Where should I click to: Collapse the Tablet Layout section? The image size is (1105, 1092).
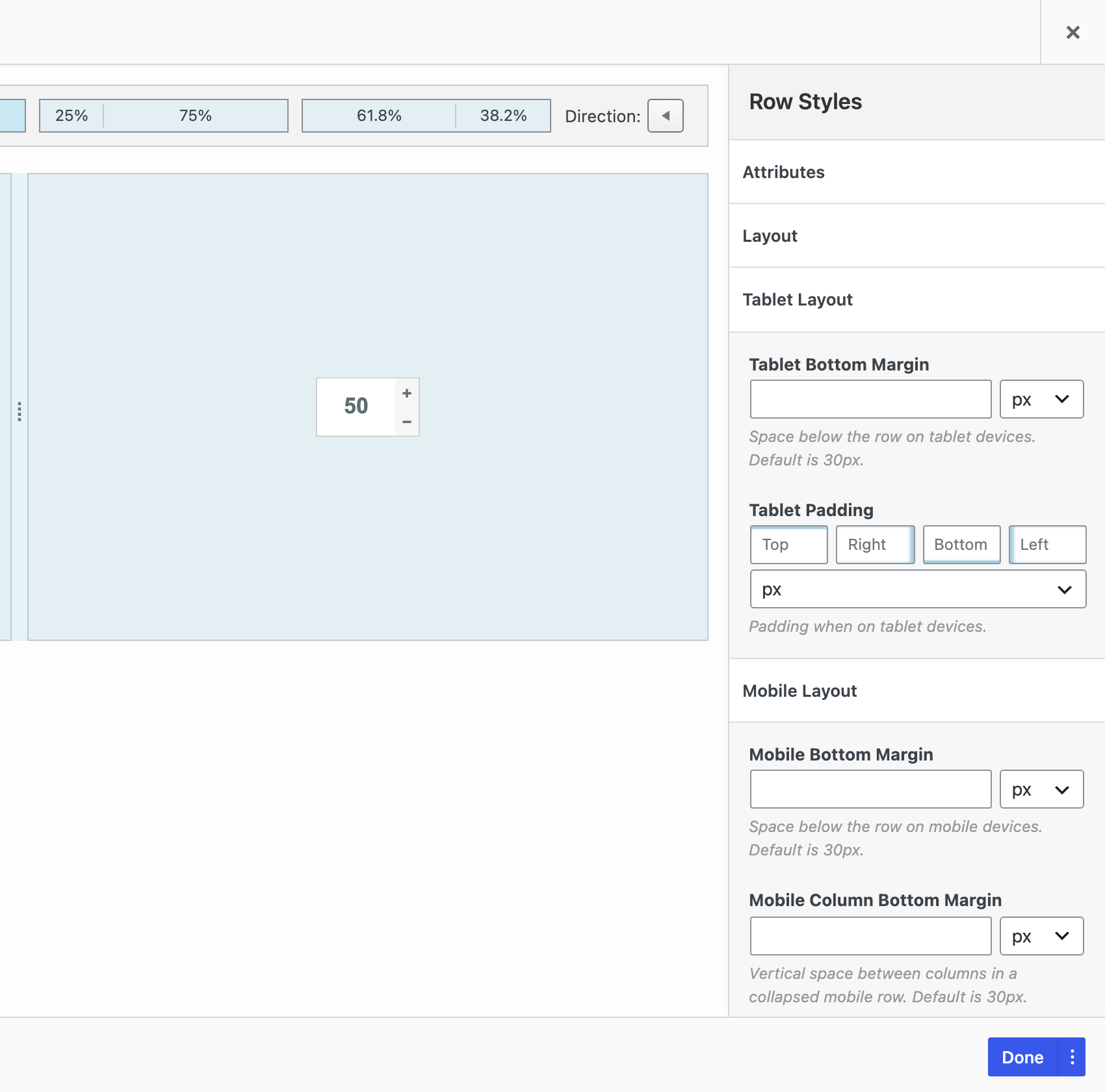(917, 300)
